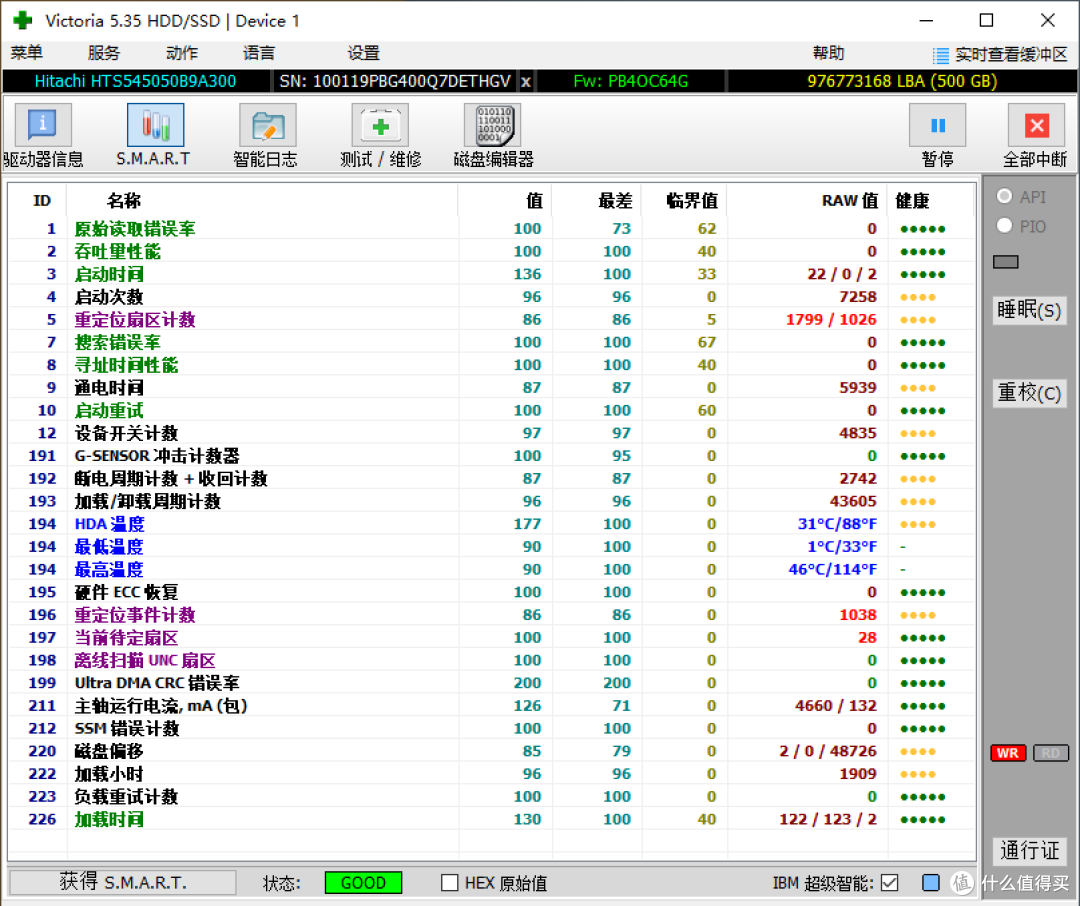The height and width of the screenshot is (906, 1080).
Task: Click the 46°C/114°F temperature value
Action: click(x=833, y=570)
